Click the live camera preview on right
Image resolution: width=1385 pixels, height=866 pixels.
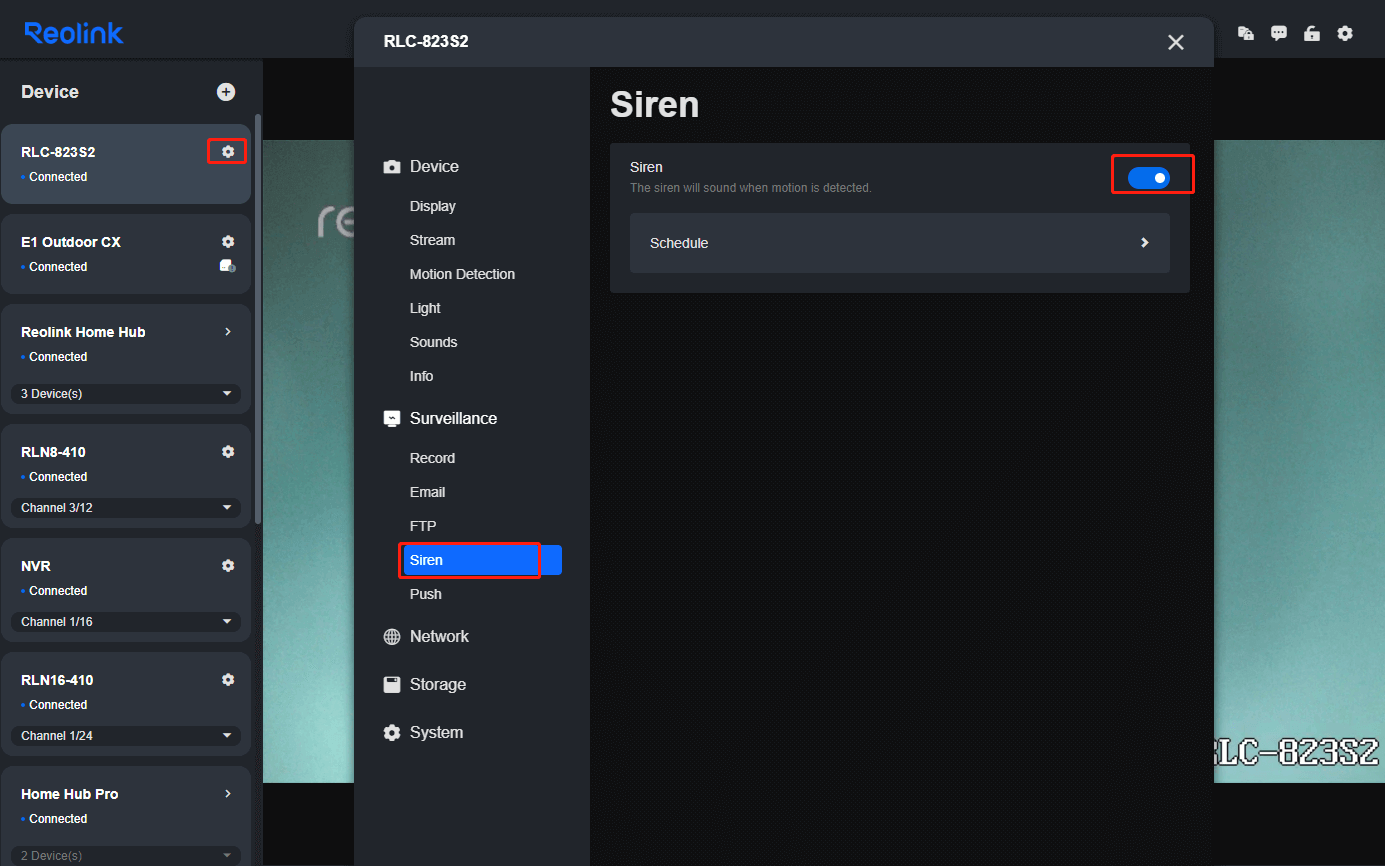(x=1299, y=460)
